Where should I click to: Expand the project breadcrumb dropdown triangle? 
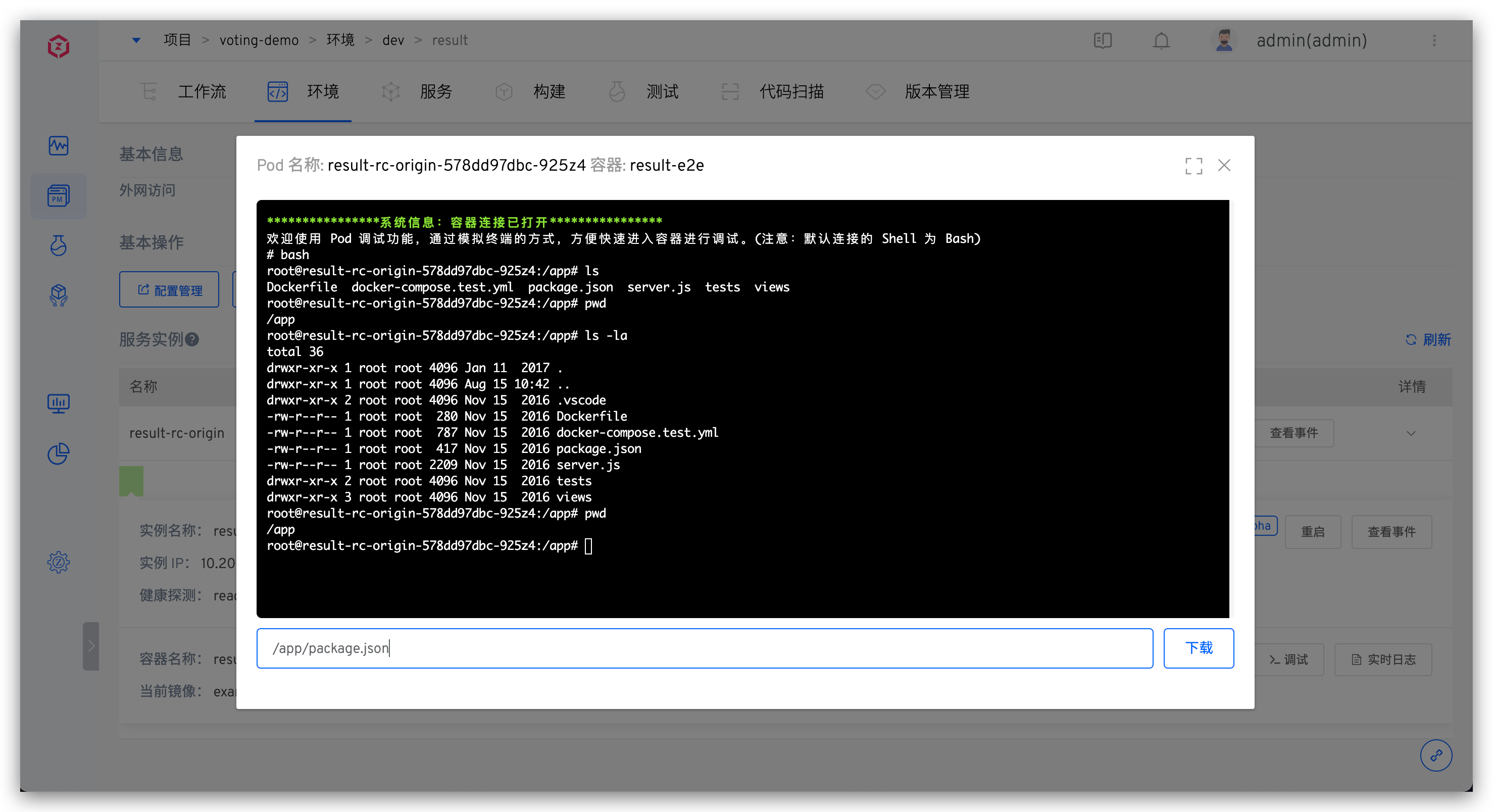136,40
